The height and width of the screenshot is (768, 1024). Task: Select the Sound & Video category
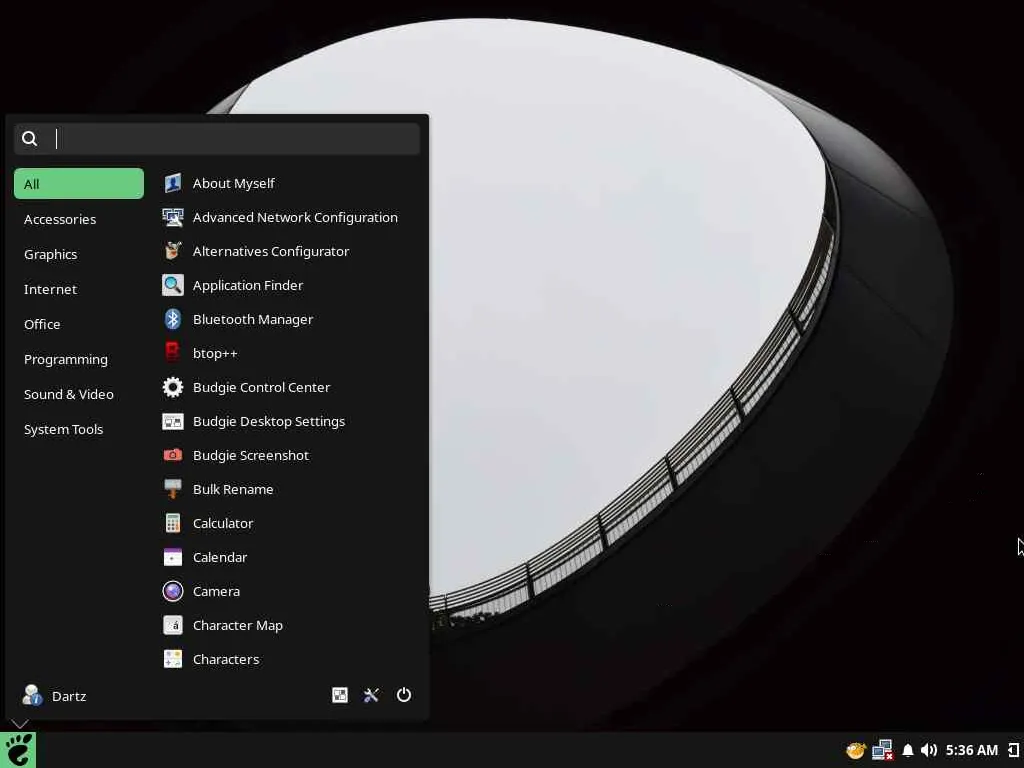[79, 394]
